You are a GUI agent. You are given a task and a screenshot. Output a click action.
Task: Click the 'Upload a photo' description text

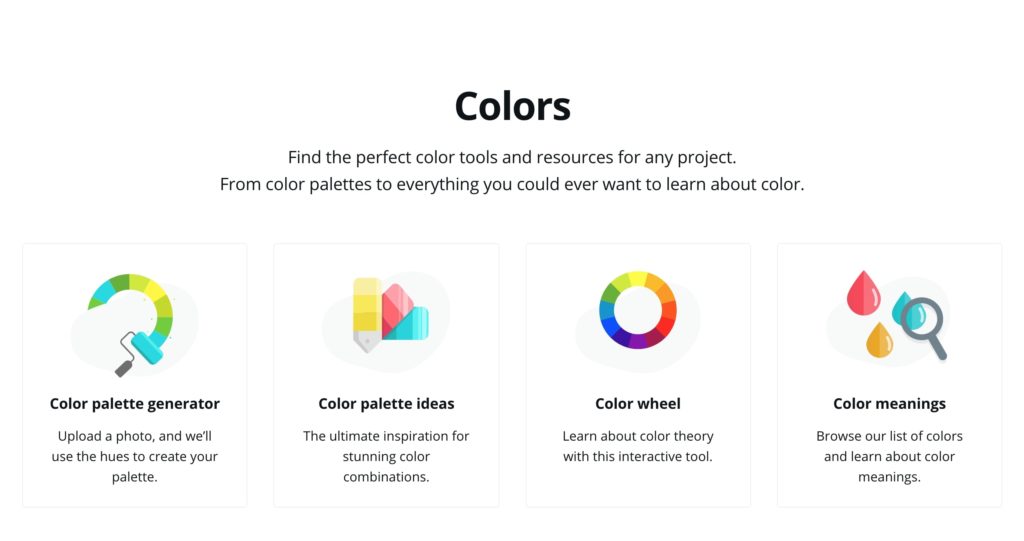click(135, 456)
